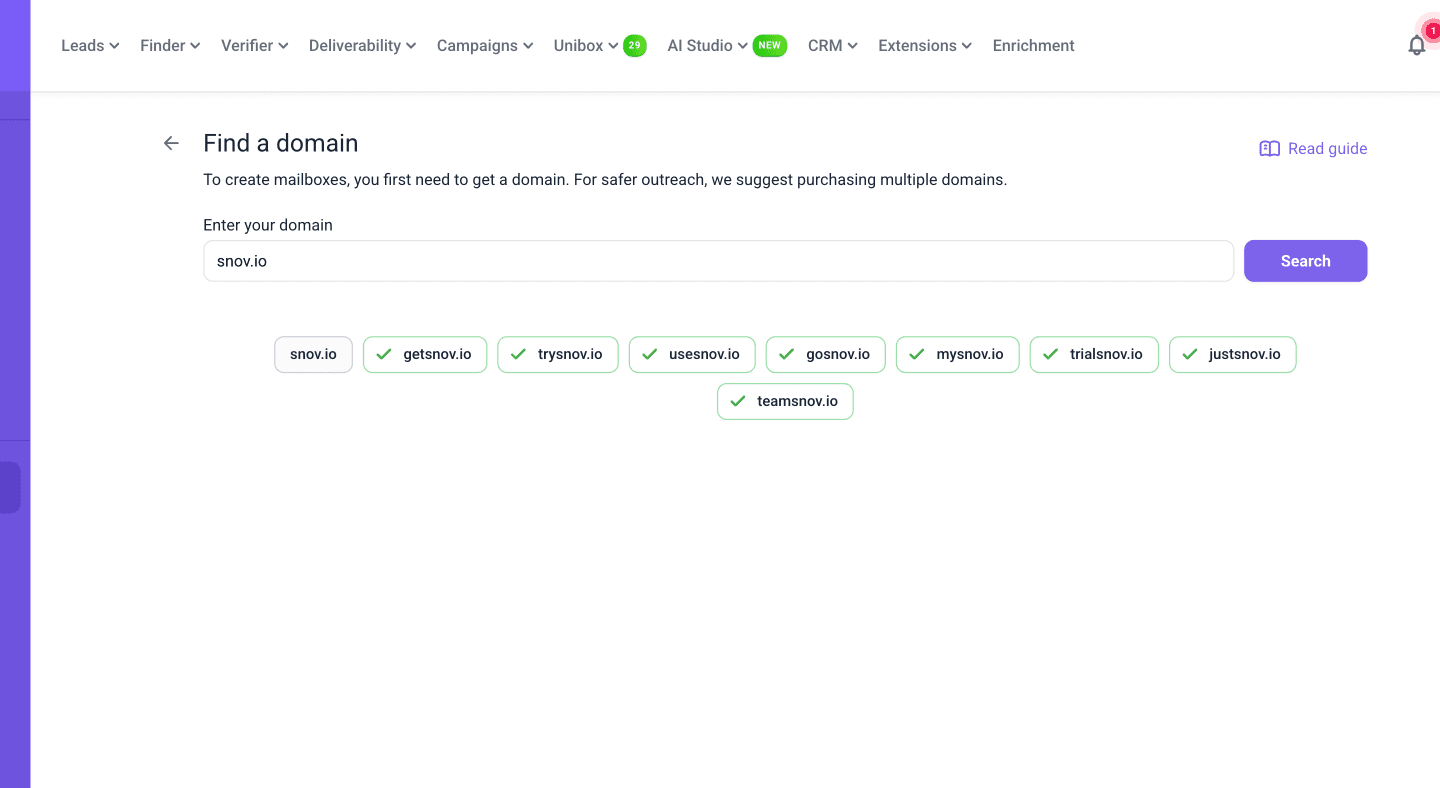Open the notifications bell

1416,45
